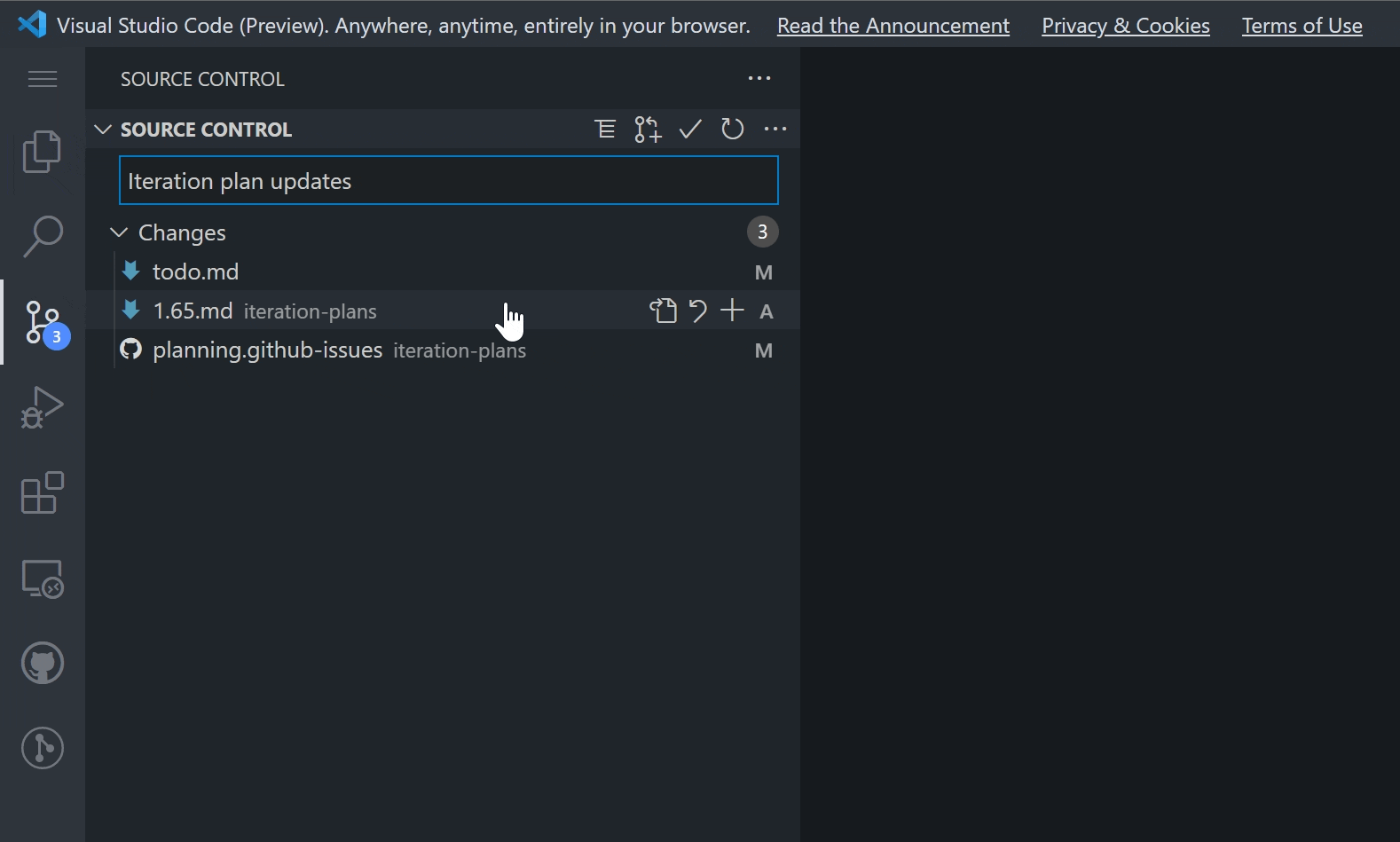The width and height of the screenshot is (1400, 842).
Task: Collapse the Changes group
Action: tap(119, 232)
